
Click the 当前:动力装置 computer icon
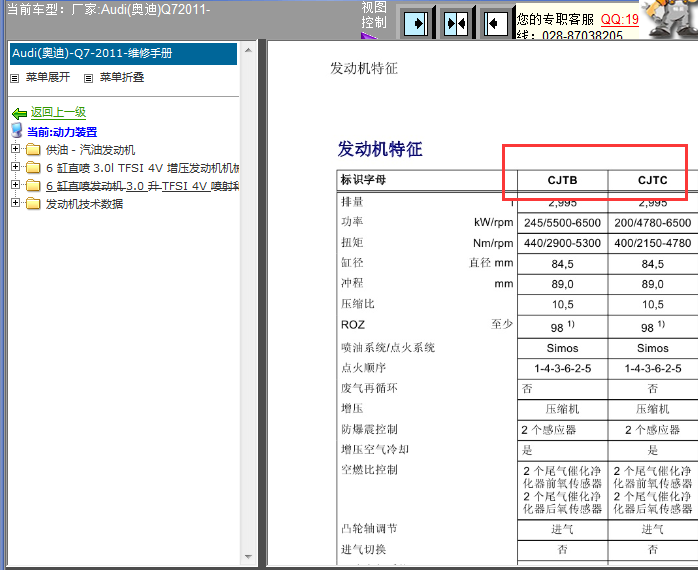(x=17, y=131)
